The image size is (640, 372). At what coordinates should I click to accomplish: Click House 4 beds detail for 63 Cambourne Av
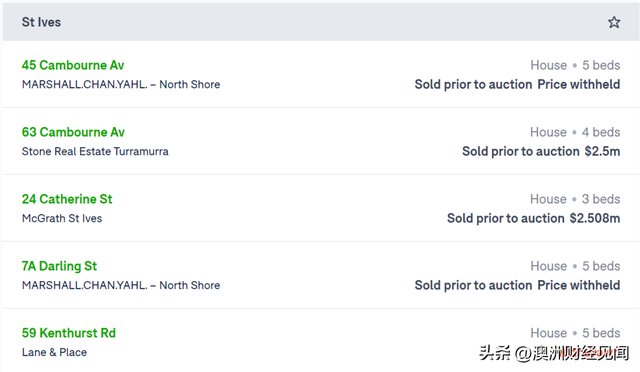575,132
